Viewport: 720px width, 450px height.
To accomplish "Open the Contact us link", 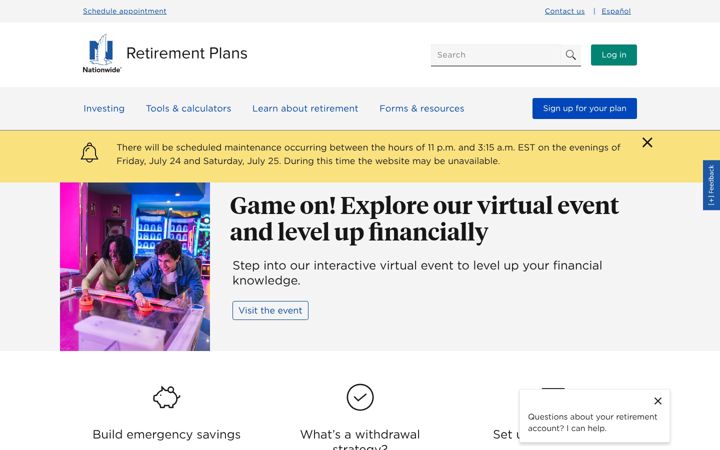I will (x=564, y=11).
